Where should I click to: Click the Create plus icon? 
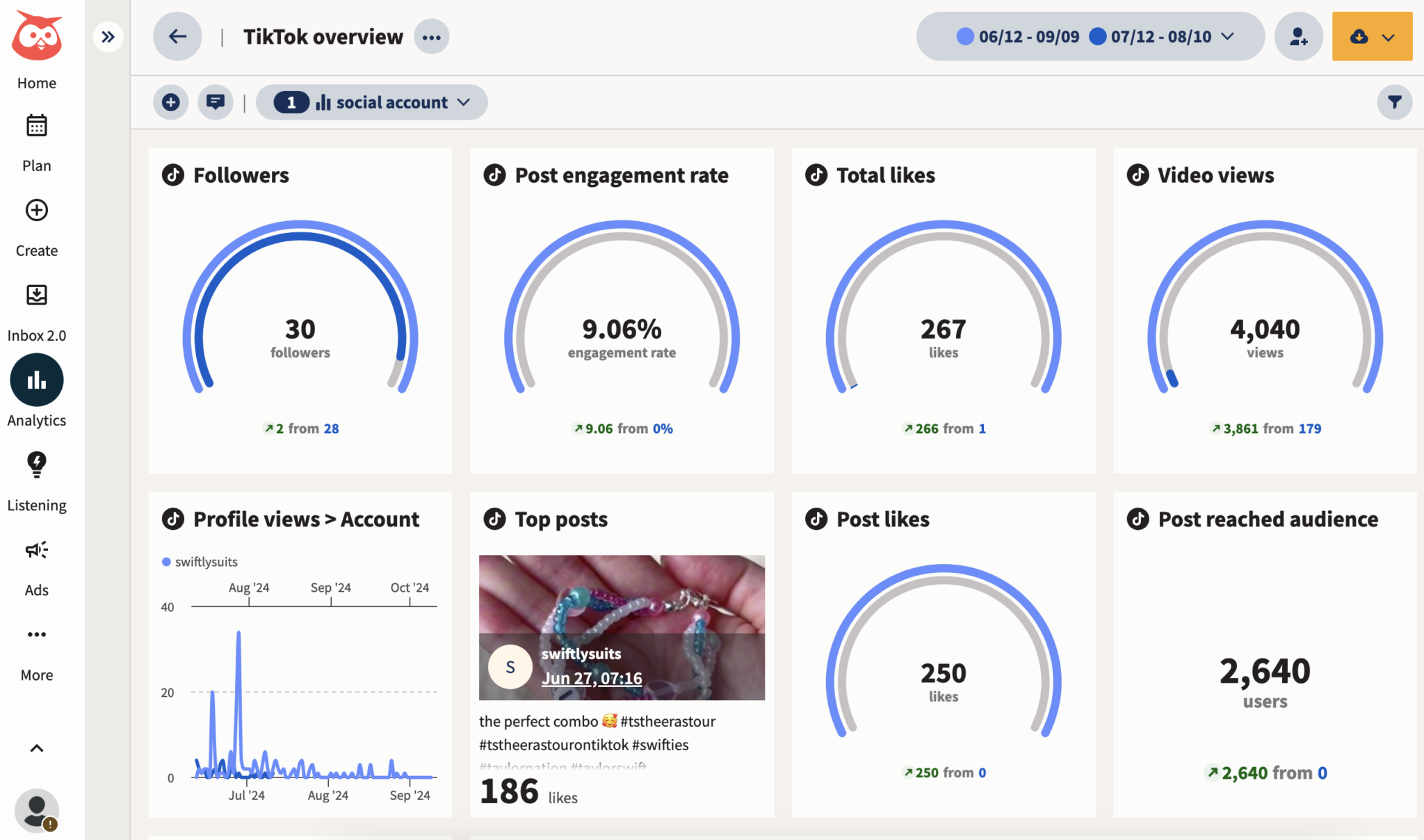37,210
